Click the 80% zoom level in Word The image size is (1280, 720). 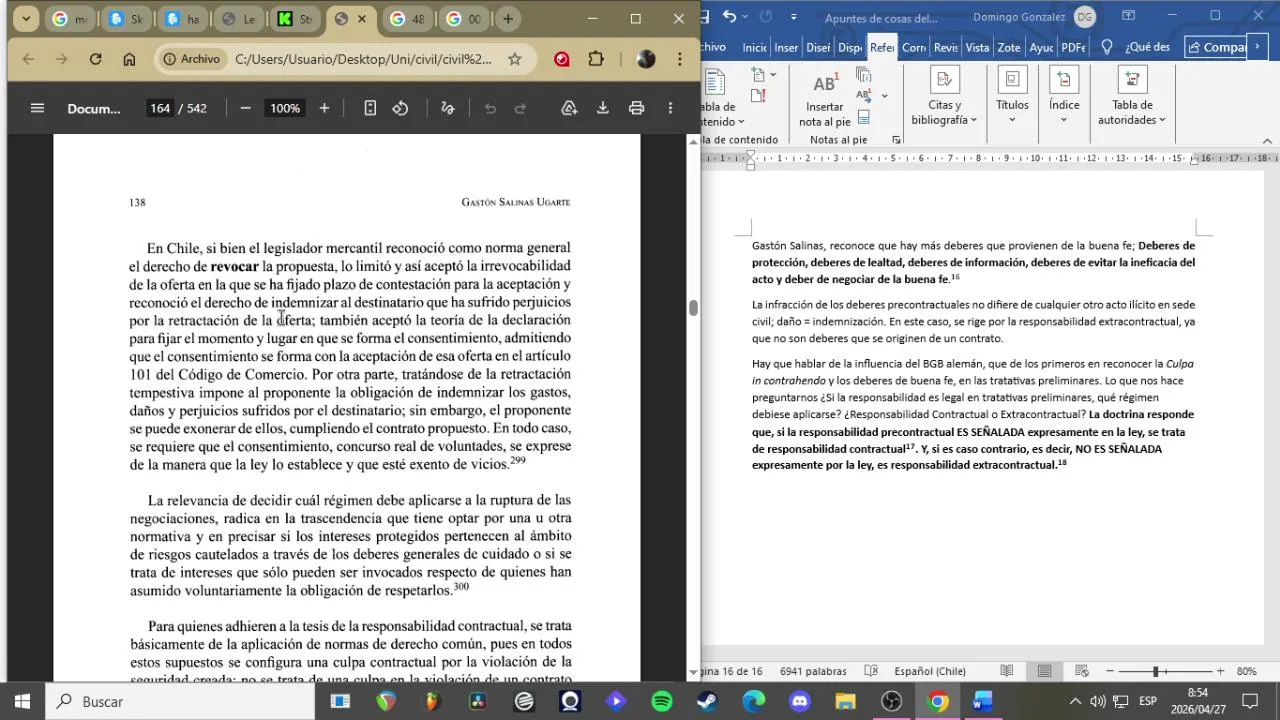pos(1246,671)
